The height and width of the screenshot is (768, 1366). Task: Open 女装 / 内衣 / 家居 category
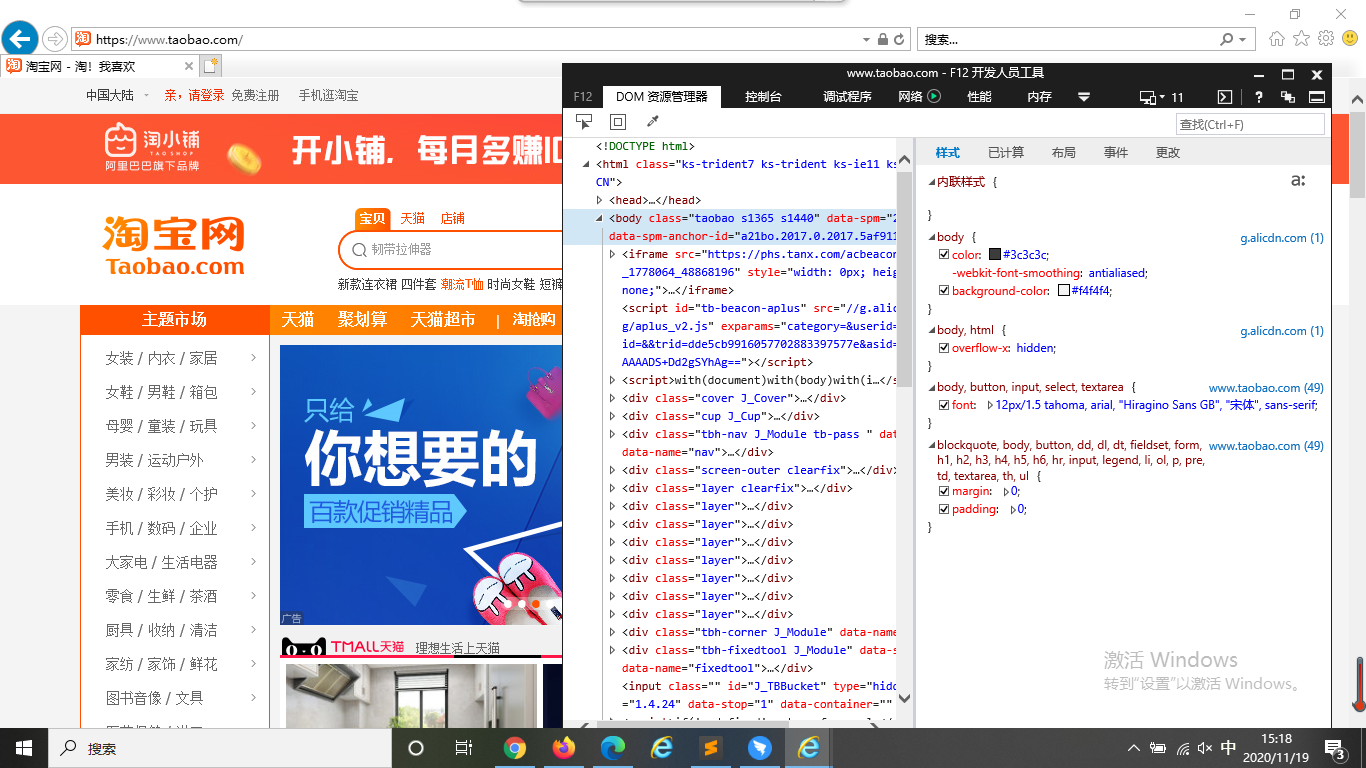point(161,358)
